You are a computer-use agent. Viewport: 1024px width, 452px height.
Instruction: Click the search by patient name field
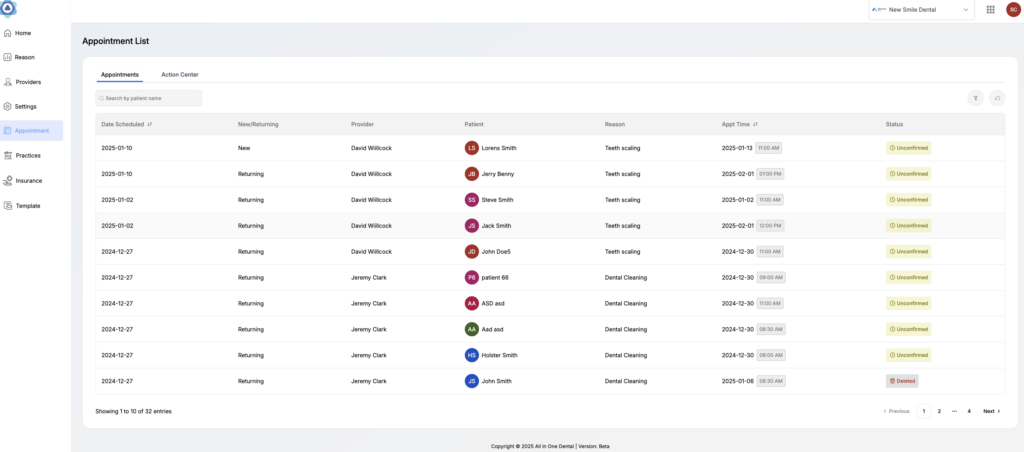(150, 98)
